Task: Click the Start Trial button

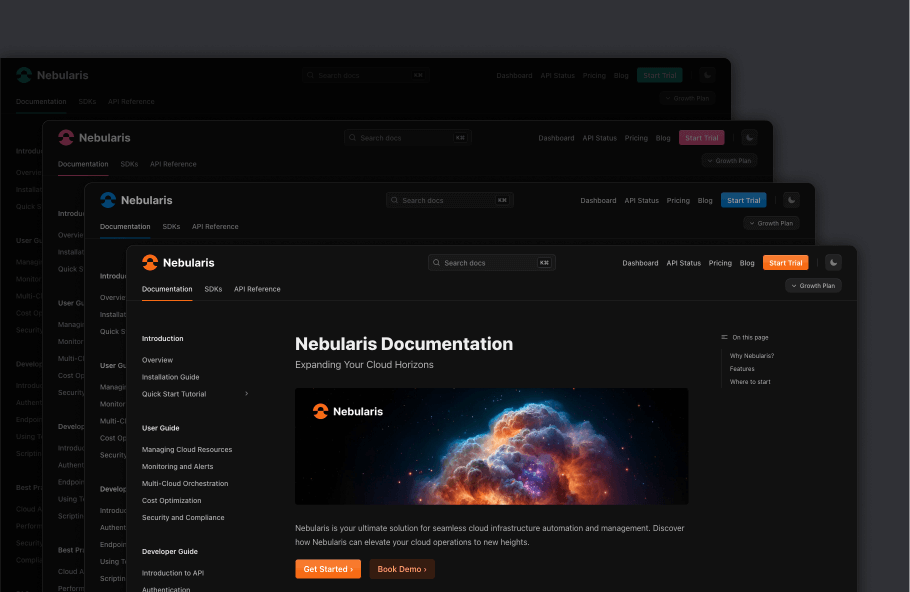Action: tap(785, 262)
